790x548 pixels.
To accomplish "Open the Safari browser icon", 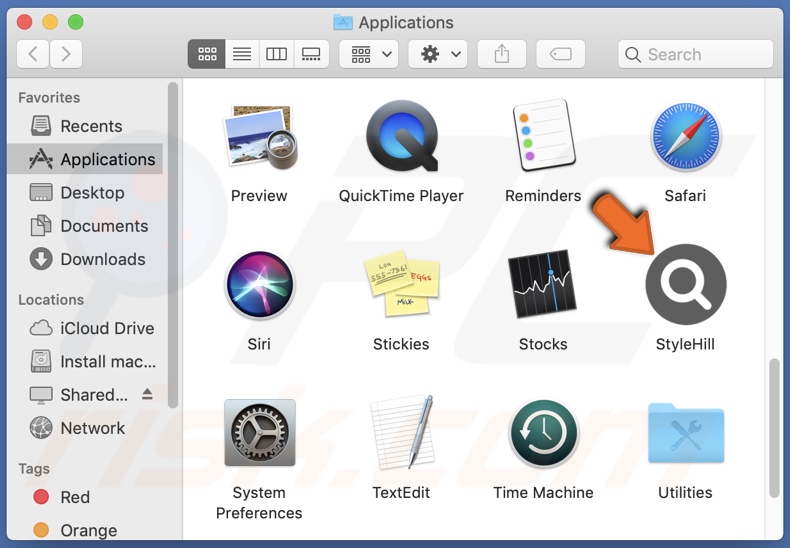I will coord(685,136).
